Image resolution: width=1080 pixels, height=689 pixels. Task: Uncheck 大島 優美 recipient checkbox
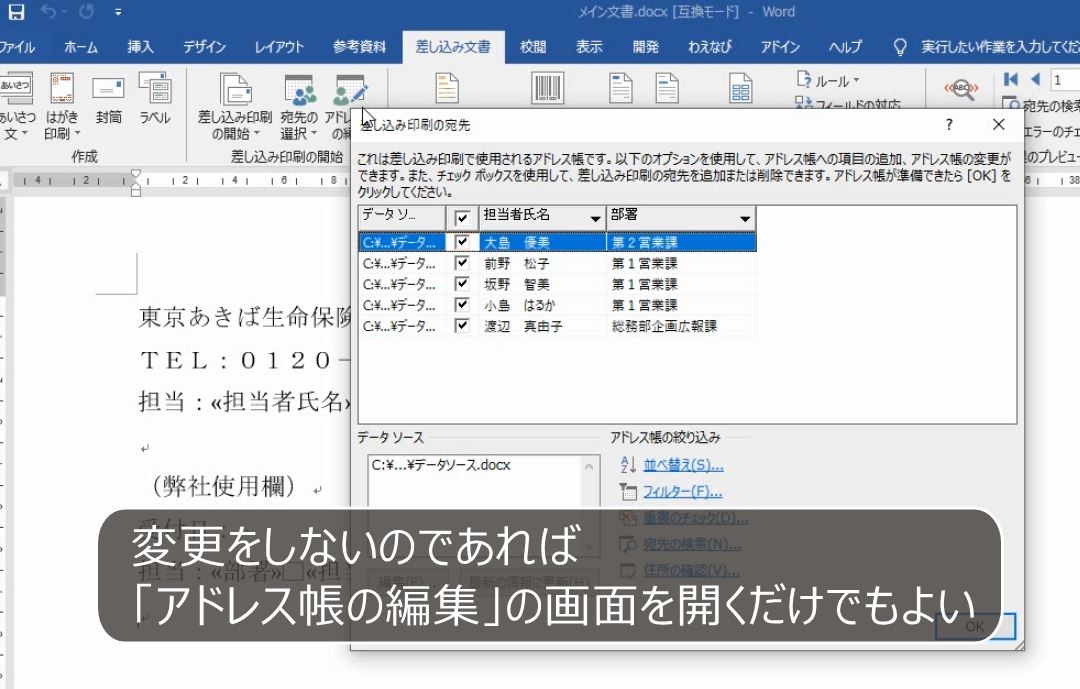click(x=461, y=241)
